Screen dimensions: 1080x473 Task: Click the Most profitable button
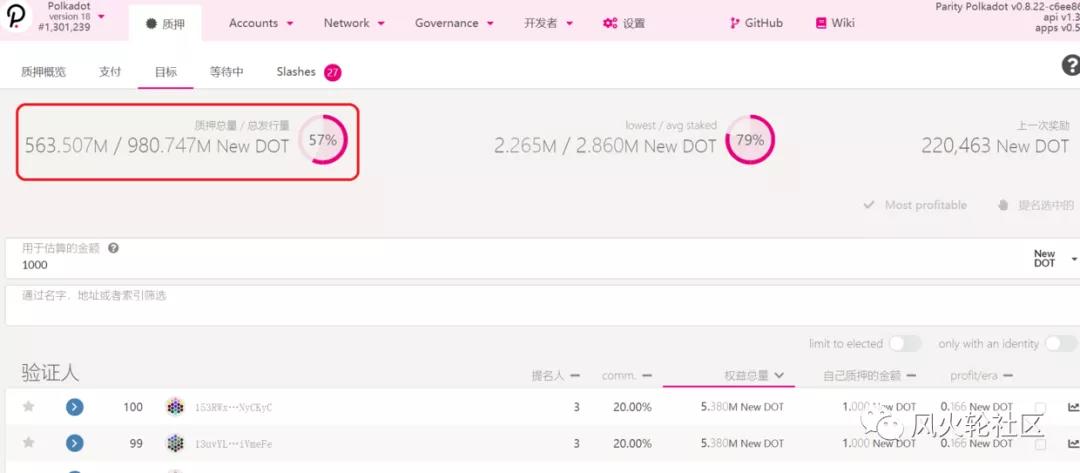tap(915, 205)
